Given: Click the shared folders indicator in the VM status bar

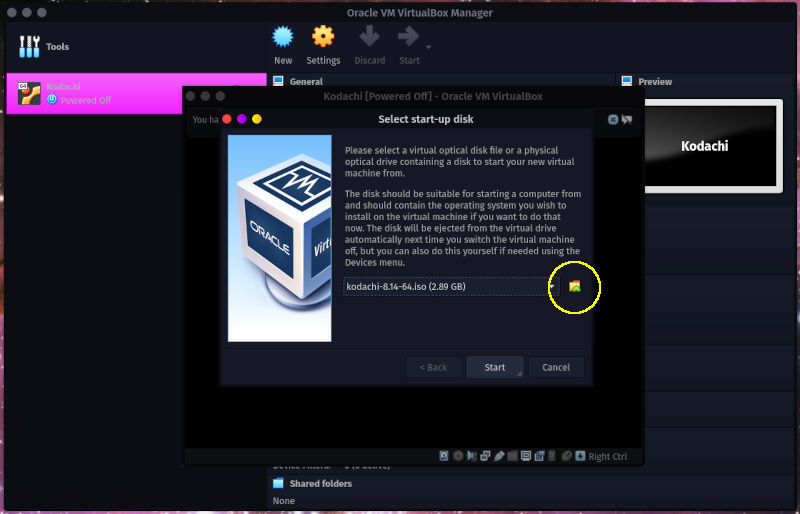Looking at the screenshot, I should pyautogui.click(x=512, y=456).
